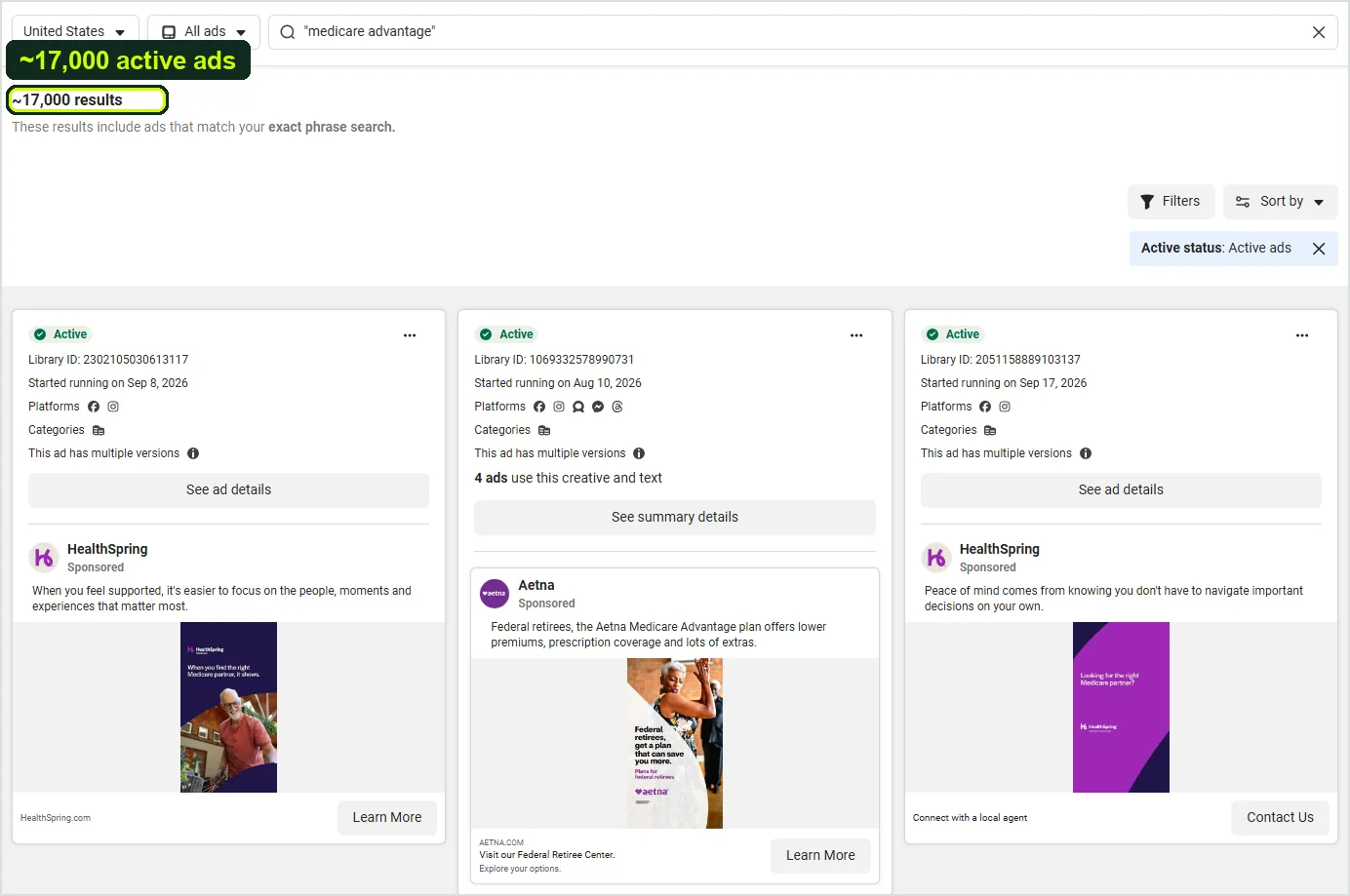Open the Filters panel
The height and width of the screenshot is (896, 1350).
1171,202
